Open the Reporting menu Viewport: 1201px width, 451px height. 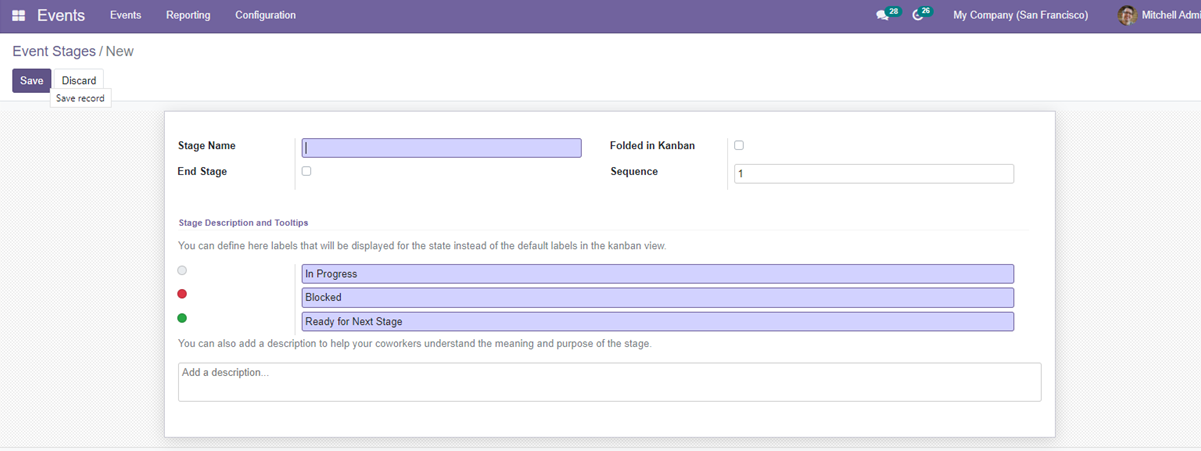pyautogui.click(x=188, y=15)
